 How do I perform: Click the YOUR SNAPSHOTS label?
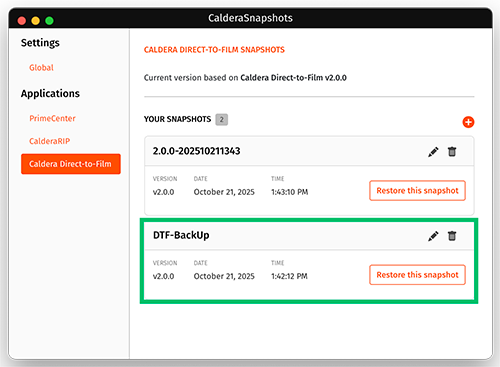(177, 119)
